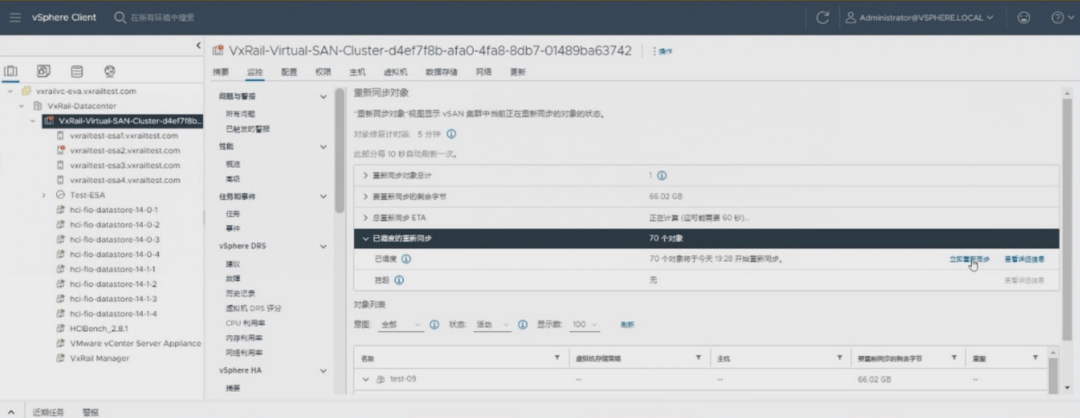Click info icon after the 意图 dropdown
The height and width of the screenshot is (418, 1080).
click(x=434, y=324)
